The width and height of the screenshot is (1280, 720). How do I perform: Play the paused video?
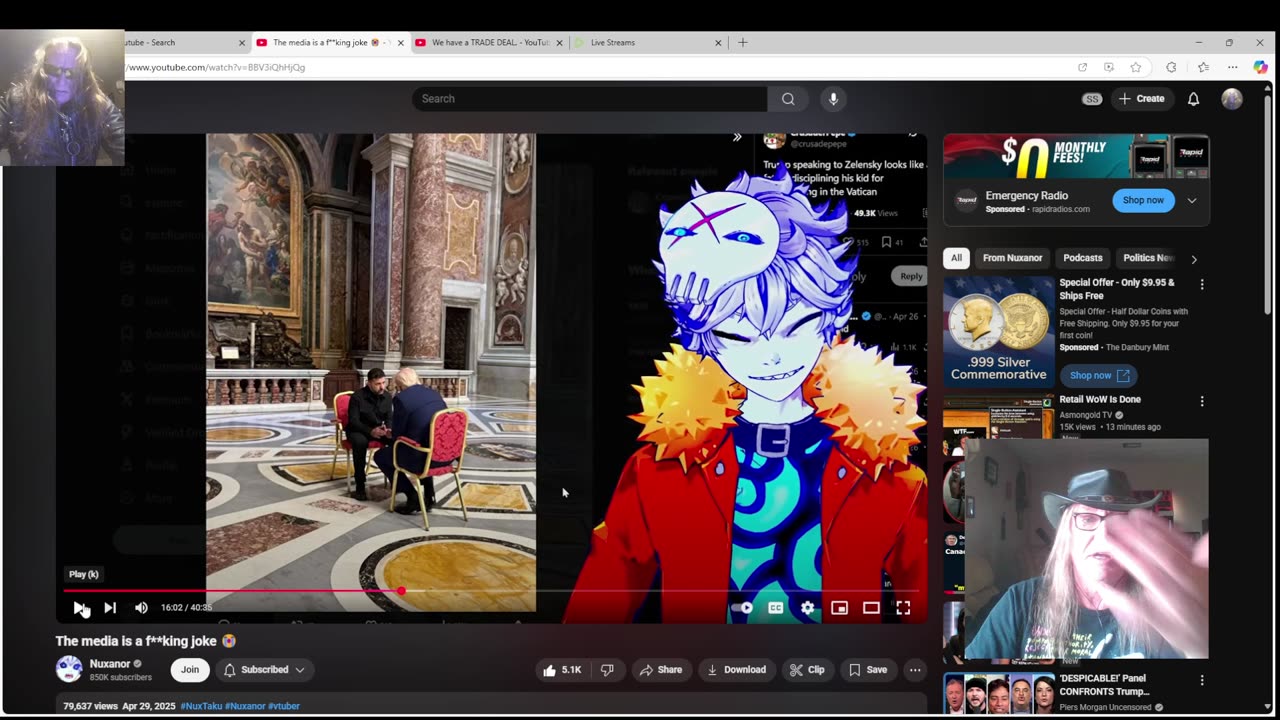79,607
